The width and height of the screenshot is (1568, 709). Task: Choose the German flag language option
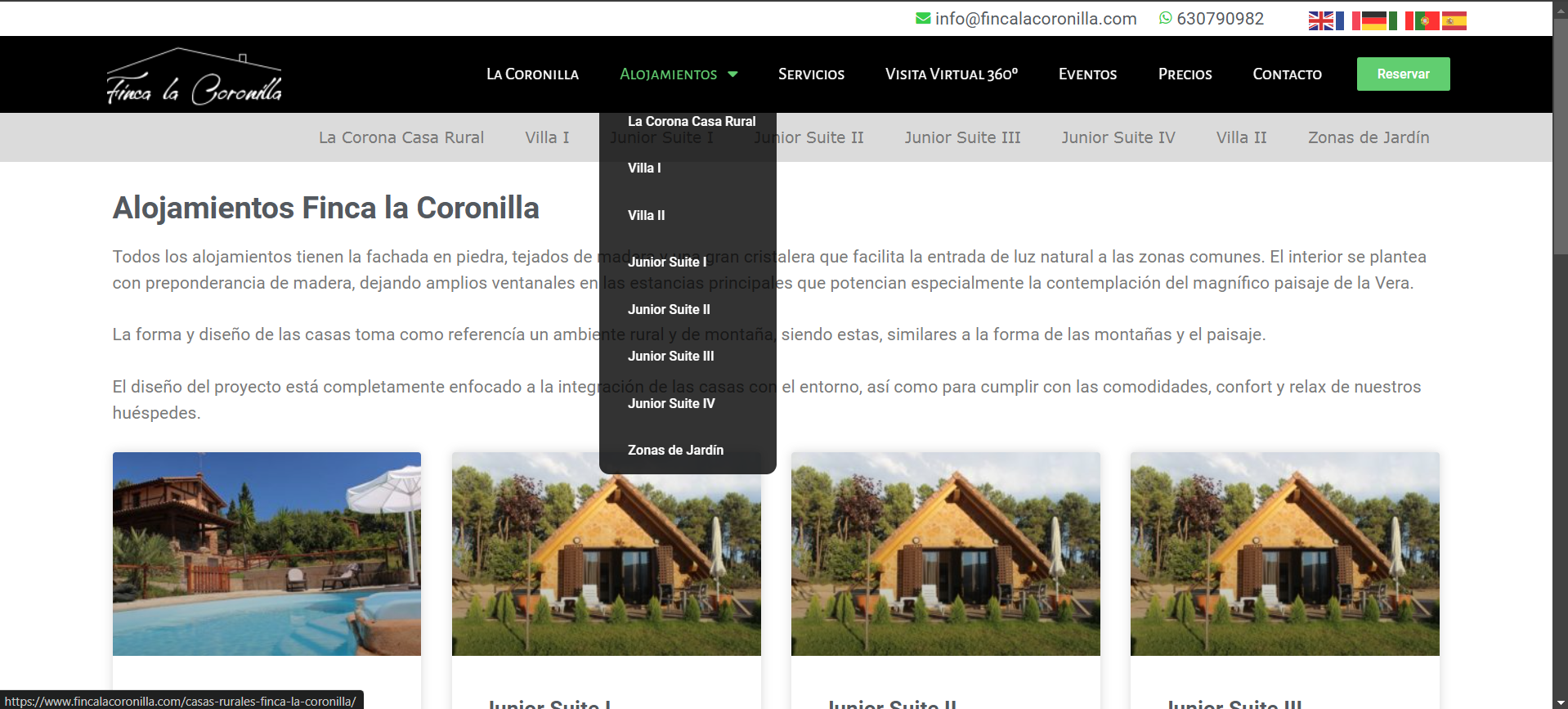click(x=1374, y=20)
